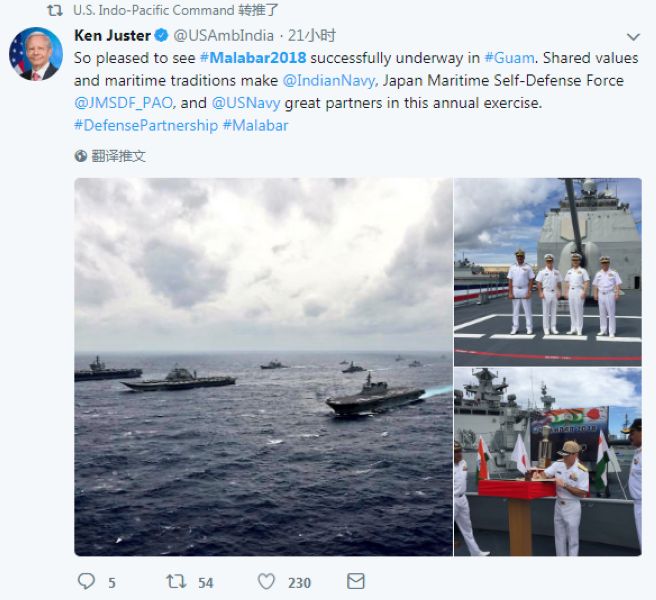656x600 pixels.
Task: Visit the @JMSDF_PAO mention
Action: click(123, 103)
